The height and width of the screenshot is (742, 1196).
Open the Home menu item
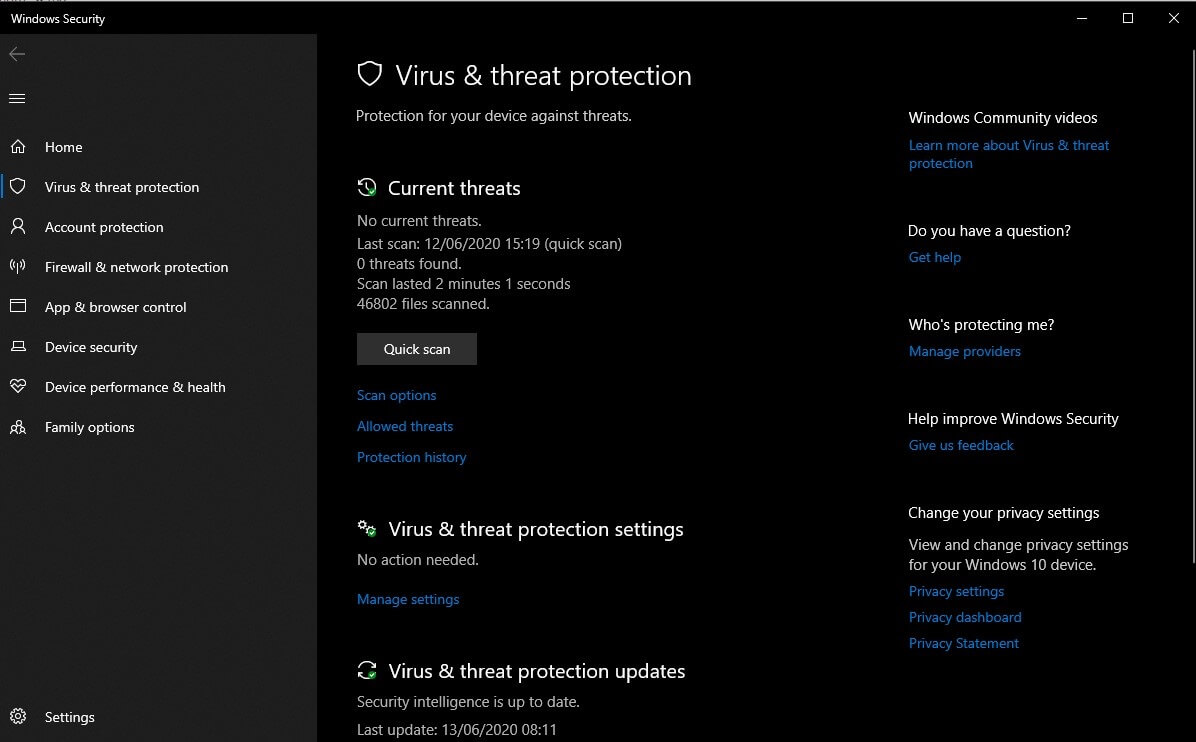pos(63,147)
